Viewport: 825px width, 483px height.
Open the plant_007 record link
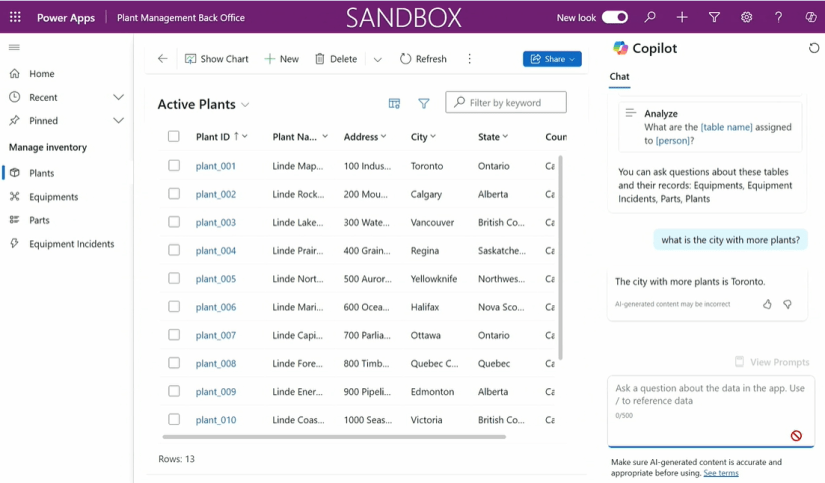pyautogui.click(x=216, y=335)
